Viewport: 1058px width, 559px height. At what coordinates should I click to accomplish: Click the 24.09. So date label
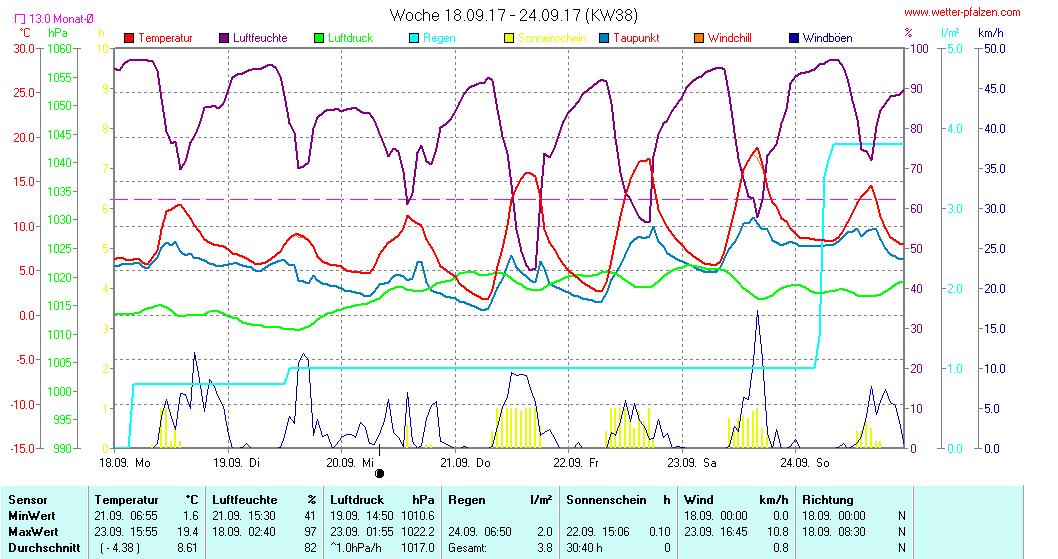(x=805, y=463)
